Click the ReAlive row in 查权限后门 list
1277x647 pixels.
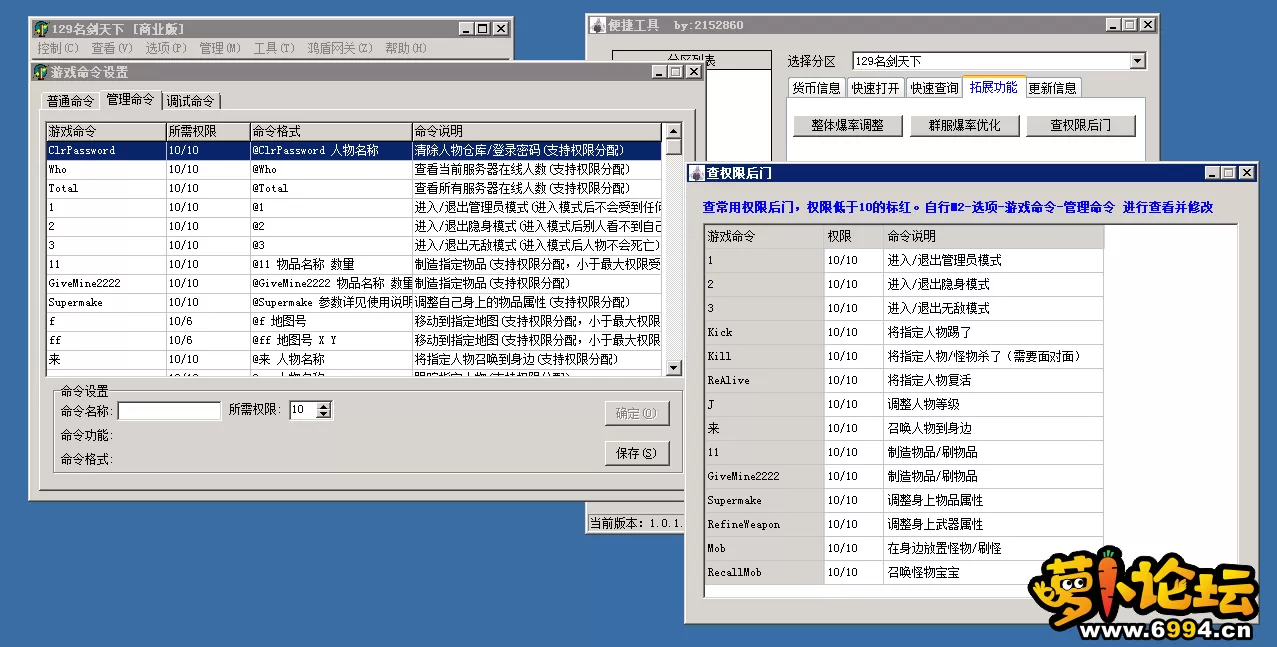coord(904,380)
